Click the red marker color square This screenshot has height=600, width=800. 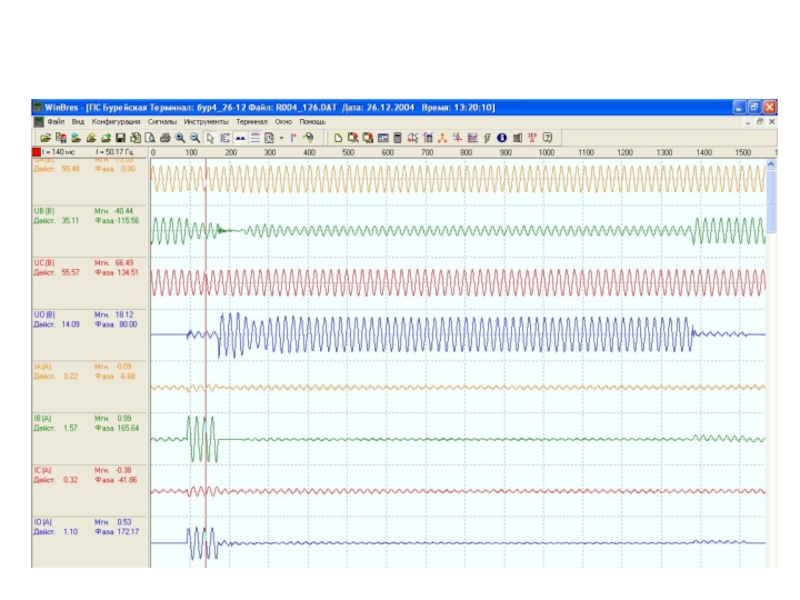coord(37,152)
